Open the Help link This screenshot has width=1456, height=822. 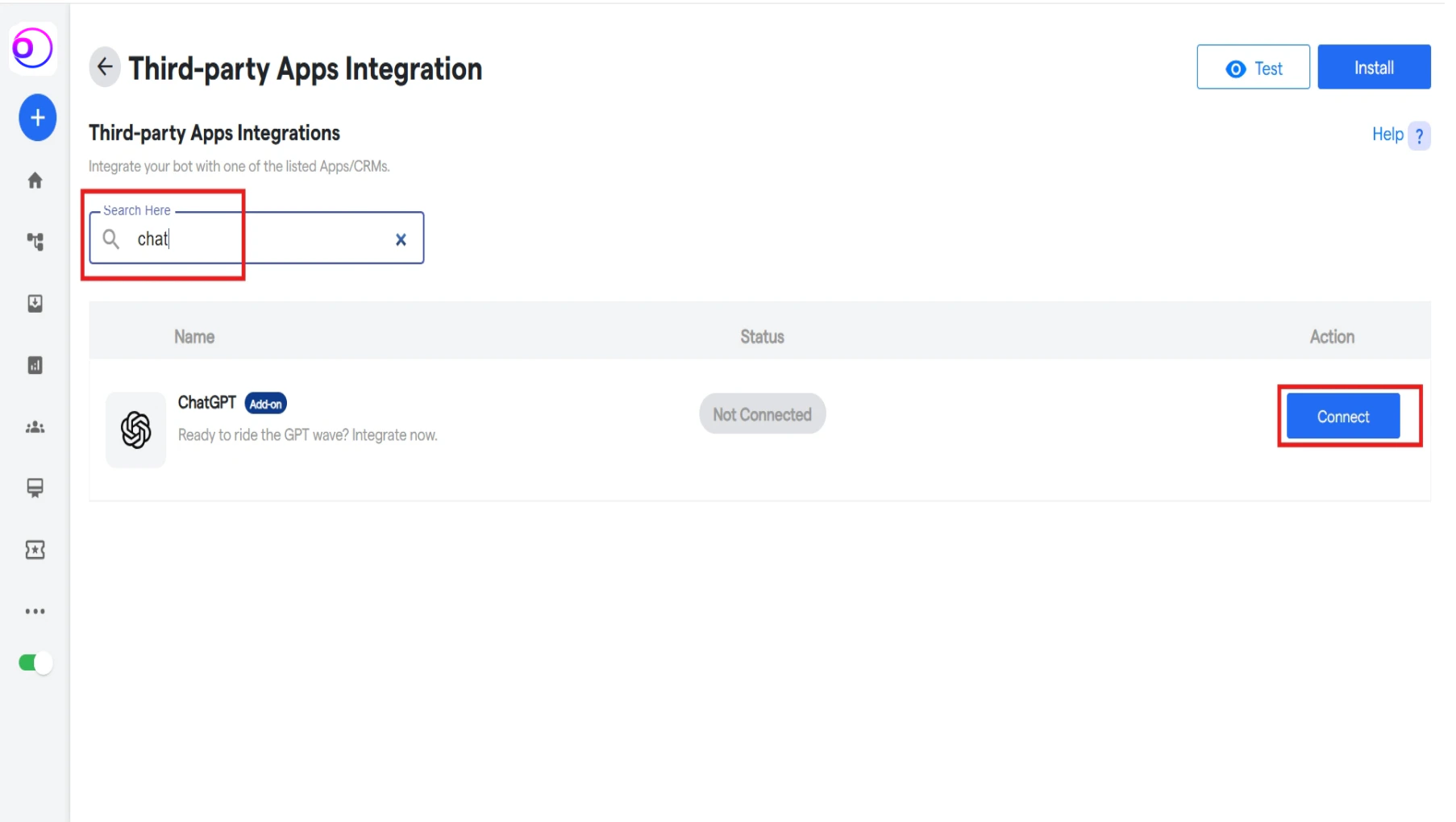point(1387,135)
